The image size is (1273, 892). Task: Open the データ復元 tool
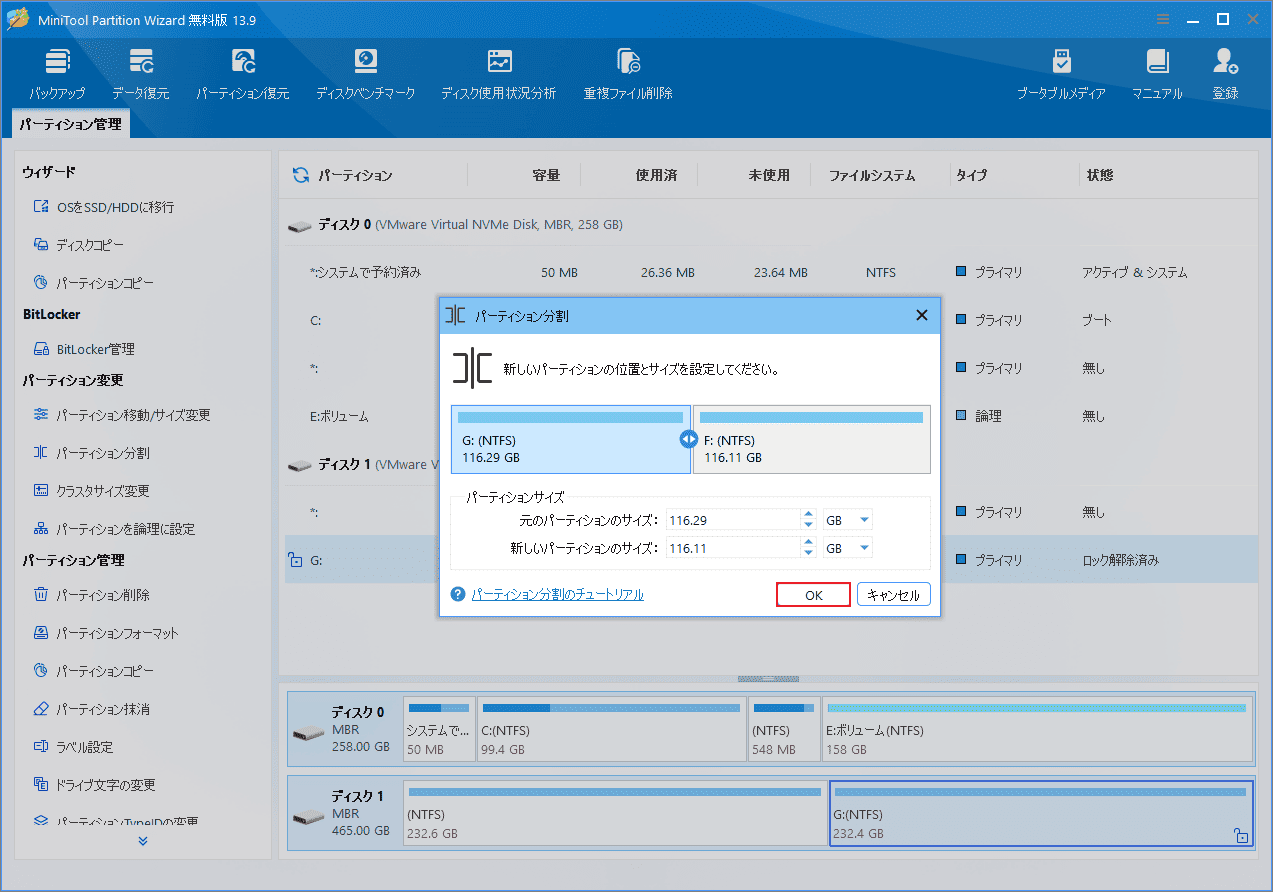pyautogui.click(x=140, y=75)
